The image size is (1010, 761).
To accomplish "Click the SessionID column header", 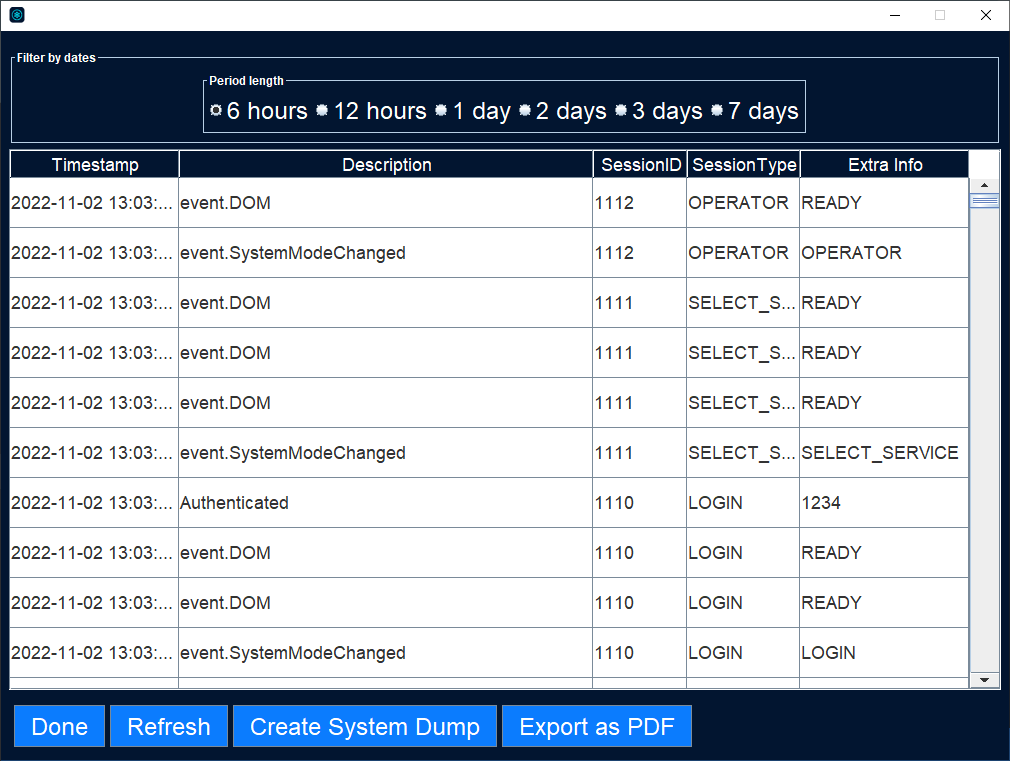I will point(640,165).
